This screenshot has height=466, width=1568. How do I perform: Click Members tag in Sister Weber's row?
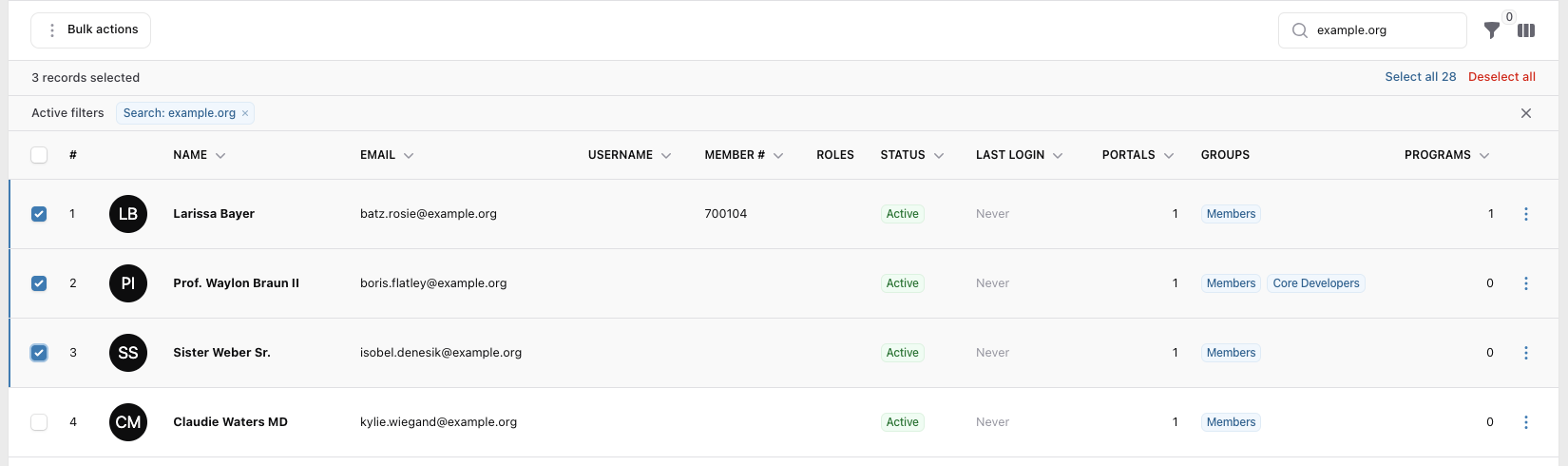(x=1231, y=353)
